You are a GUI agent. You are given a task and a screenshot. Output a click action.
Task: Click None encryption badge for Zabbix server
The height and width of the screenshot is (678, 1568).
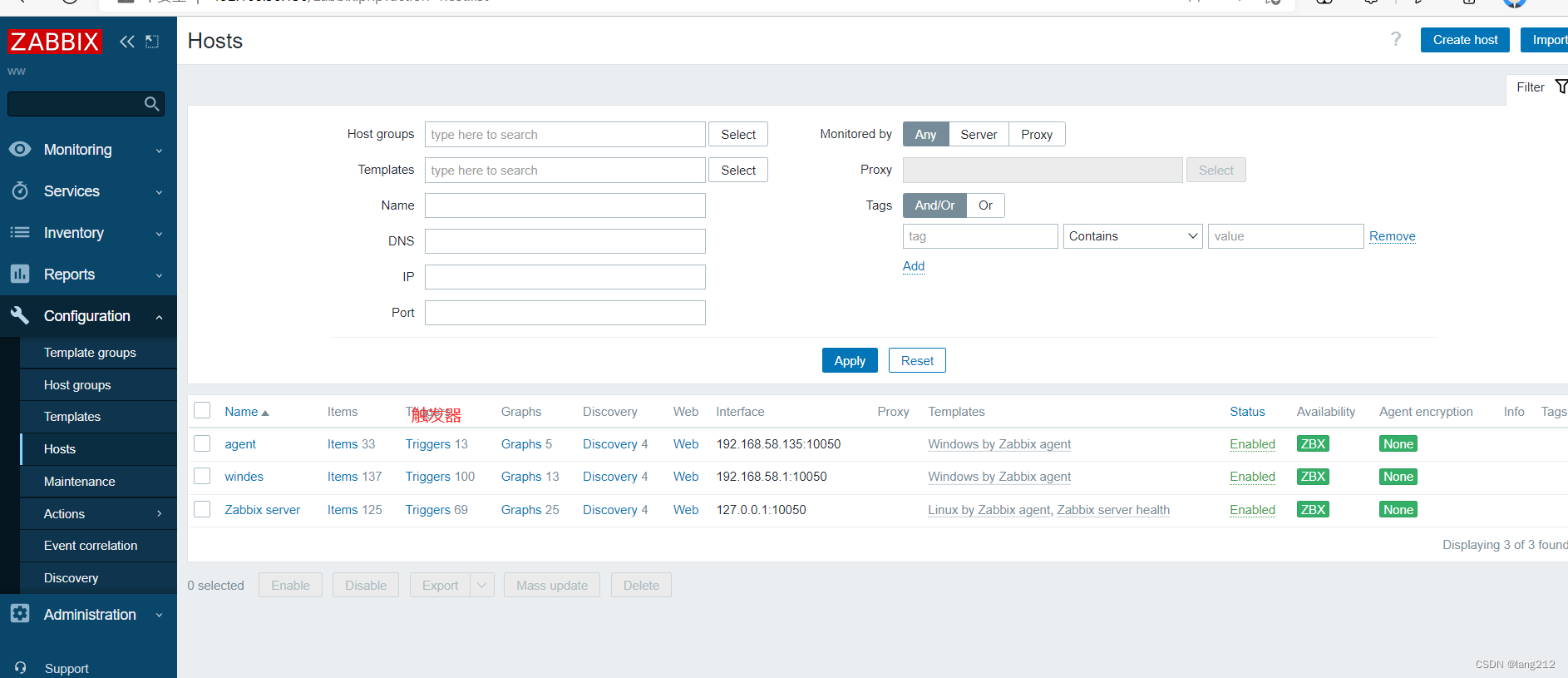click(x=1398, y=510)
